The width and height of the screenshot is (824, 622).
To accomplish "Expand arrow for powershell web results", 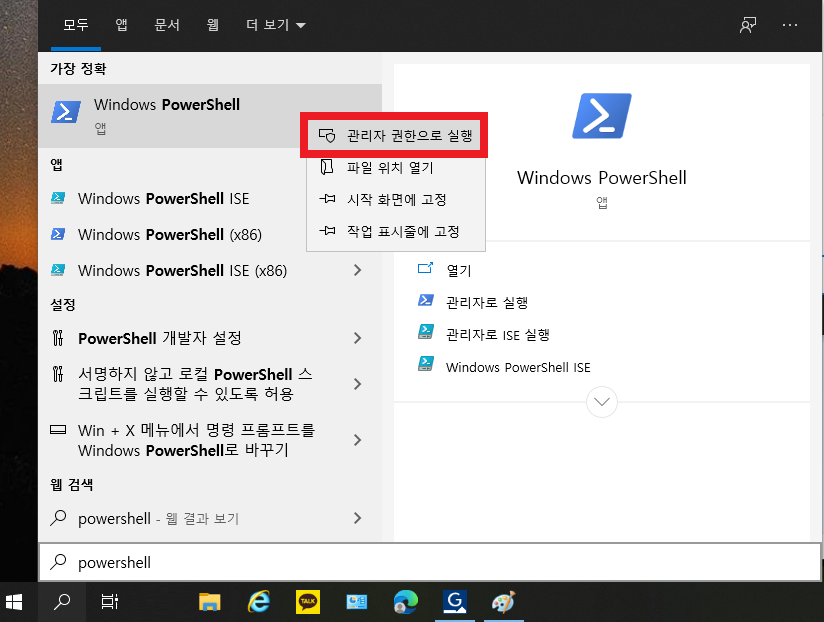I will click(358, 518).
